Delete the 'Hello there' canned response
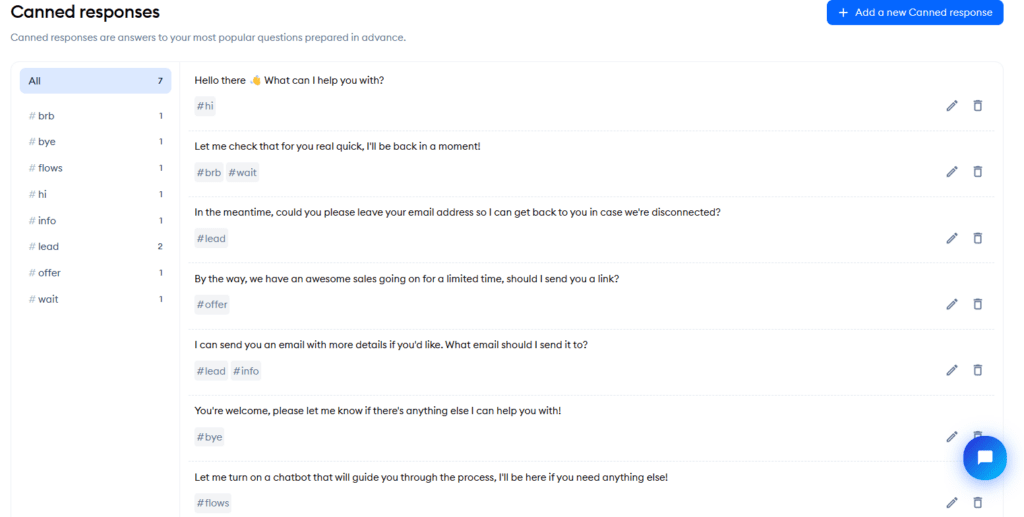This screenshot has height=517, width=1024. click(x=978, y=106)
